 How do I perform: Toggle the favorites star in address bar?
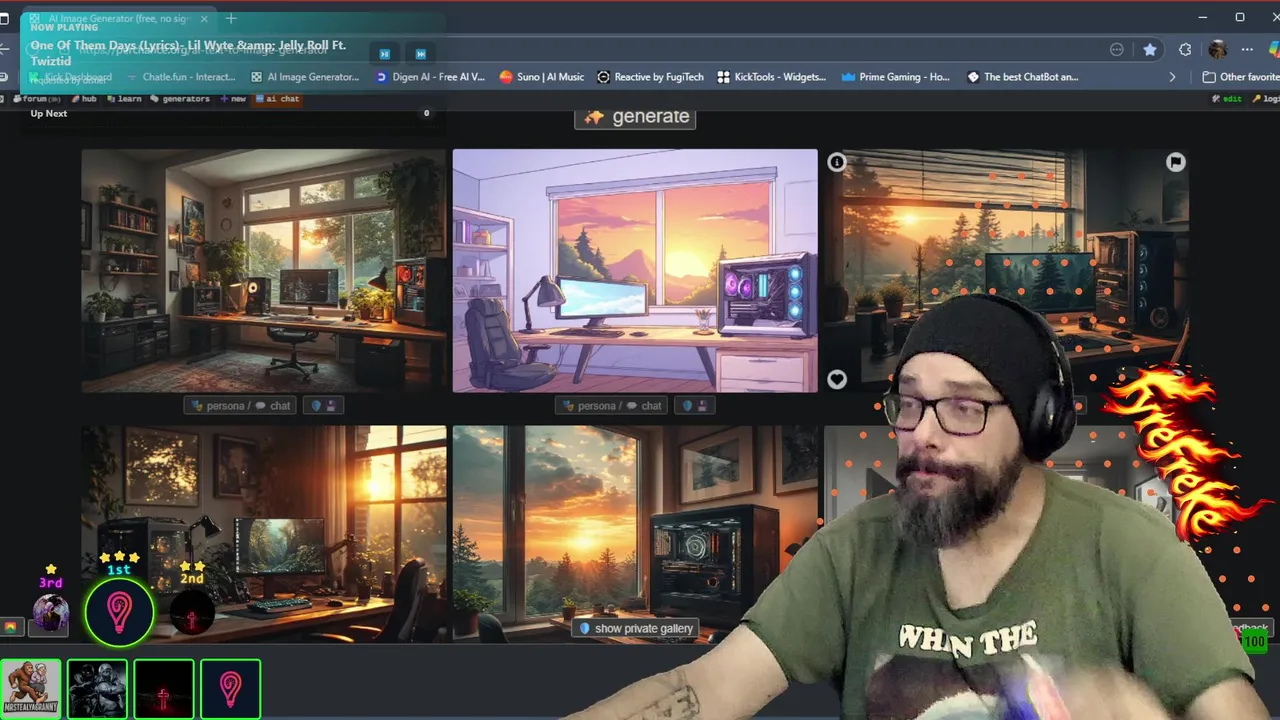[1150, 49]
